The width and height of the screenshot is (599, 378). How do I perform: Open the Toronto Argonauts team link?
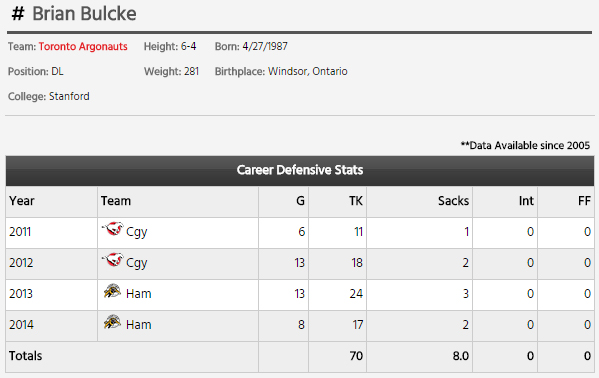83,47
